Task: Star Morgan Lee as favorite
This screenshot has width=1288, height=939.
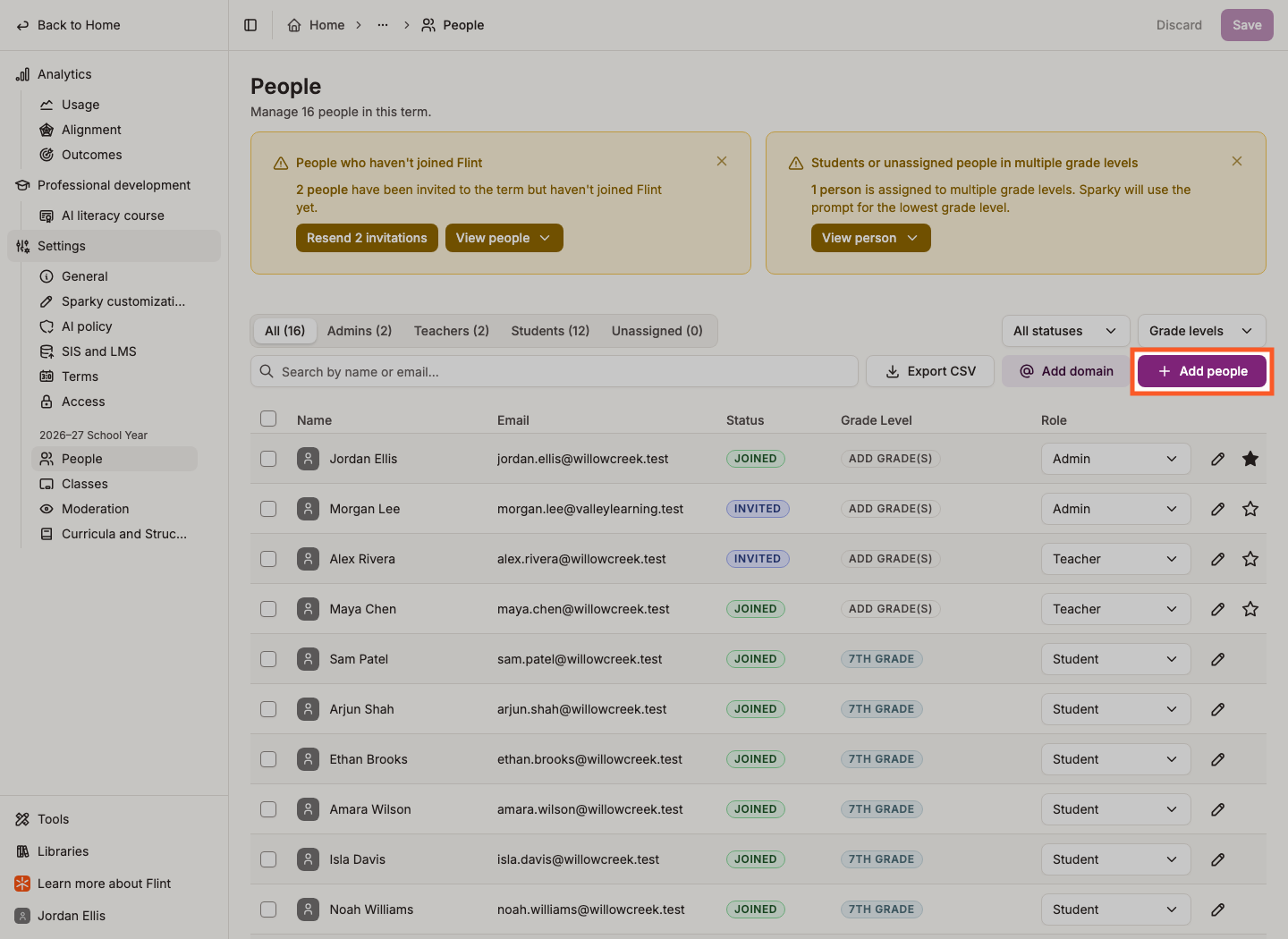Action: pos(1250,509)
